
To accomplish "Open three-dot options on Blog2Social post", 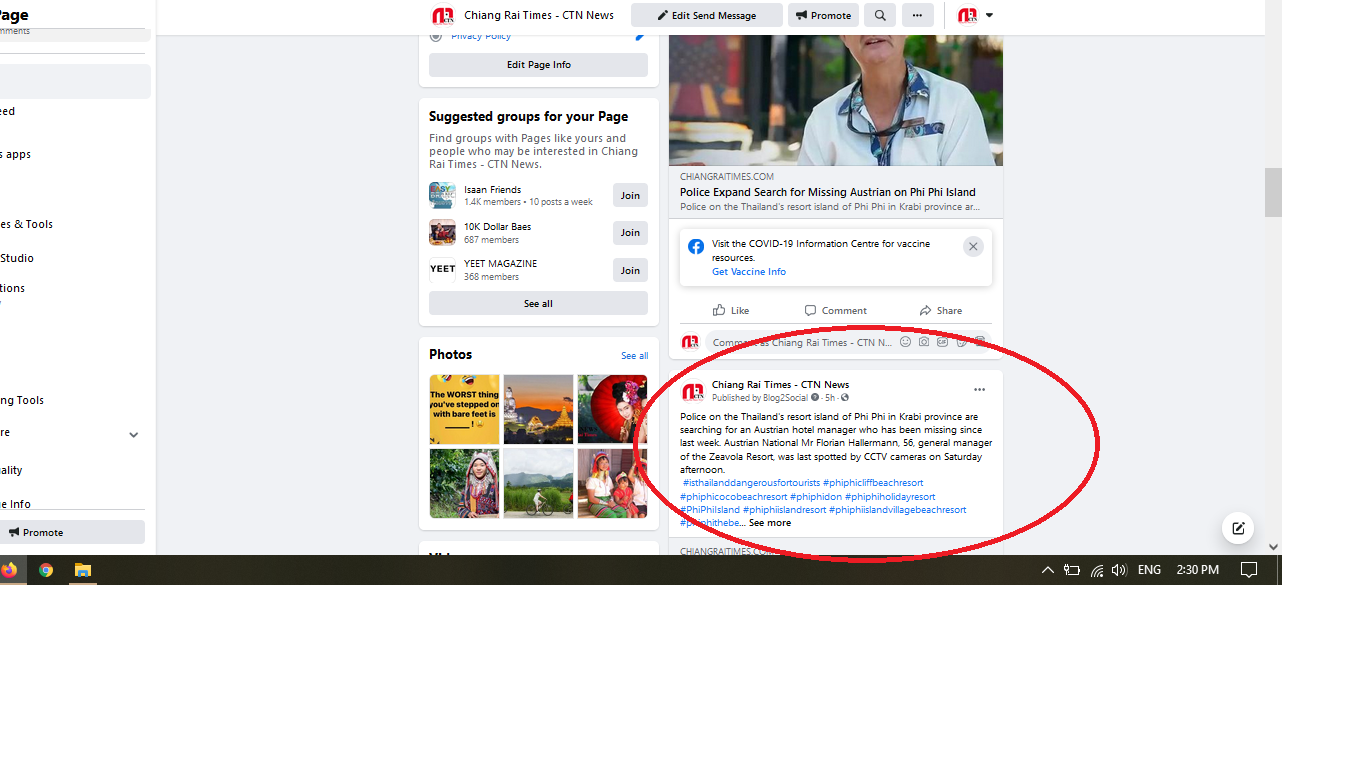I will 979,390.
